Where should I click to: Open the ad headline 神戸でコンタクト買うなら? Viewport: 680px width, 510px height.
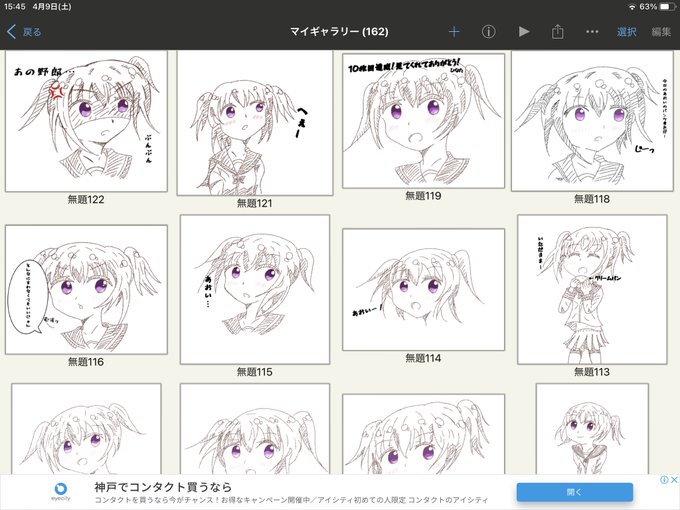(x=163, y=487)
